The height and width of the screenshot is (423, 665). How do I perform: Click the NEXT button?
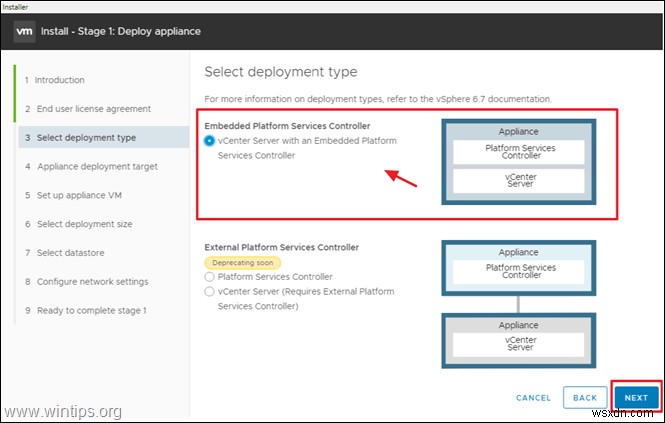tap(636, 398)
